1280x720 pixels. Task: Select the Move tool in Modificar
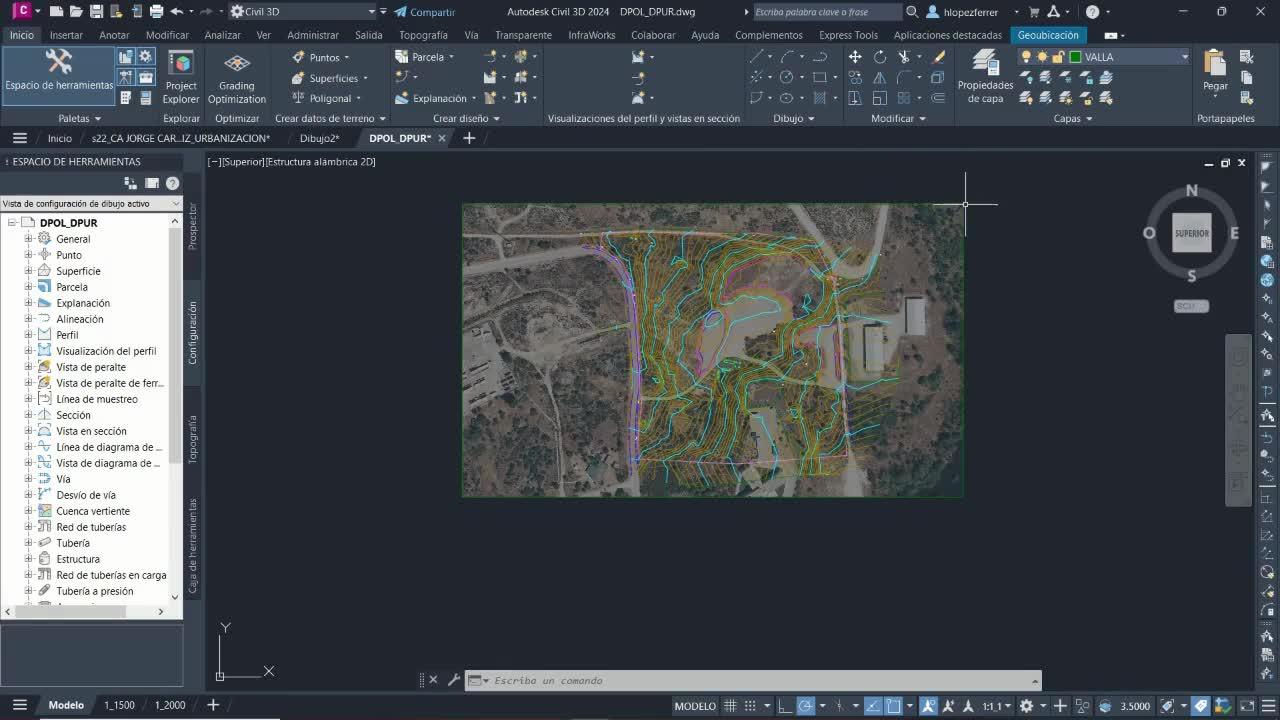(x=855, y=57)
